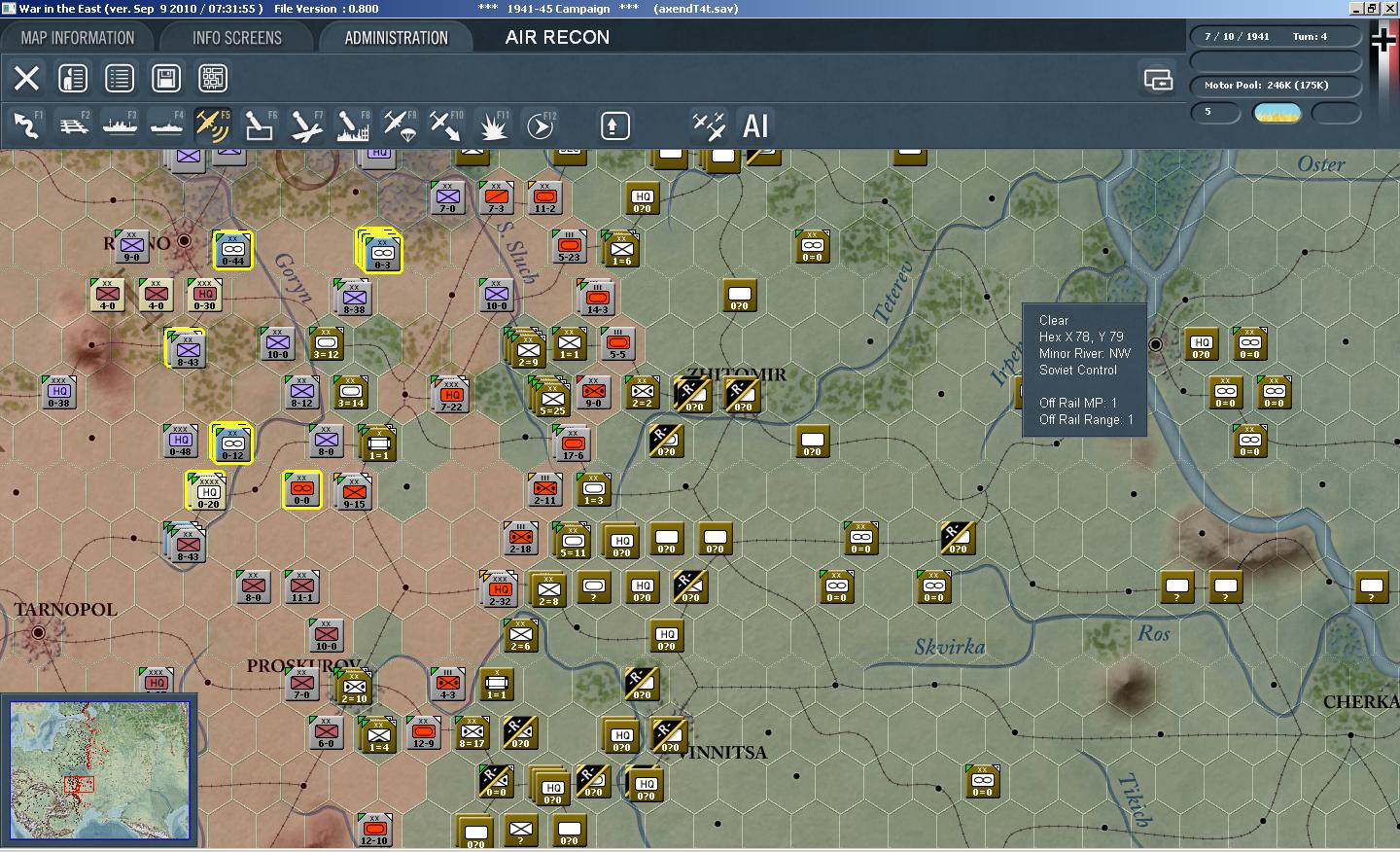
Task: Select the highlighted HQ counter labeled 0-20
Action: tap(208, 492)
